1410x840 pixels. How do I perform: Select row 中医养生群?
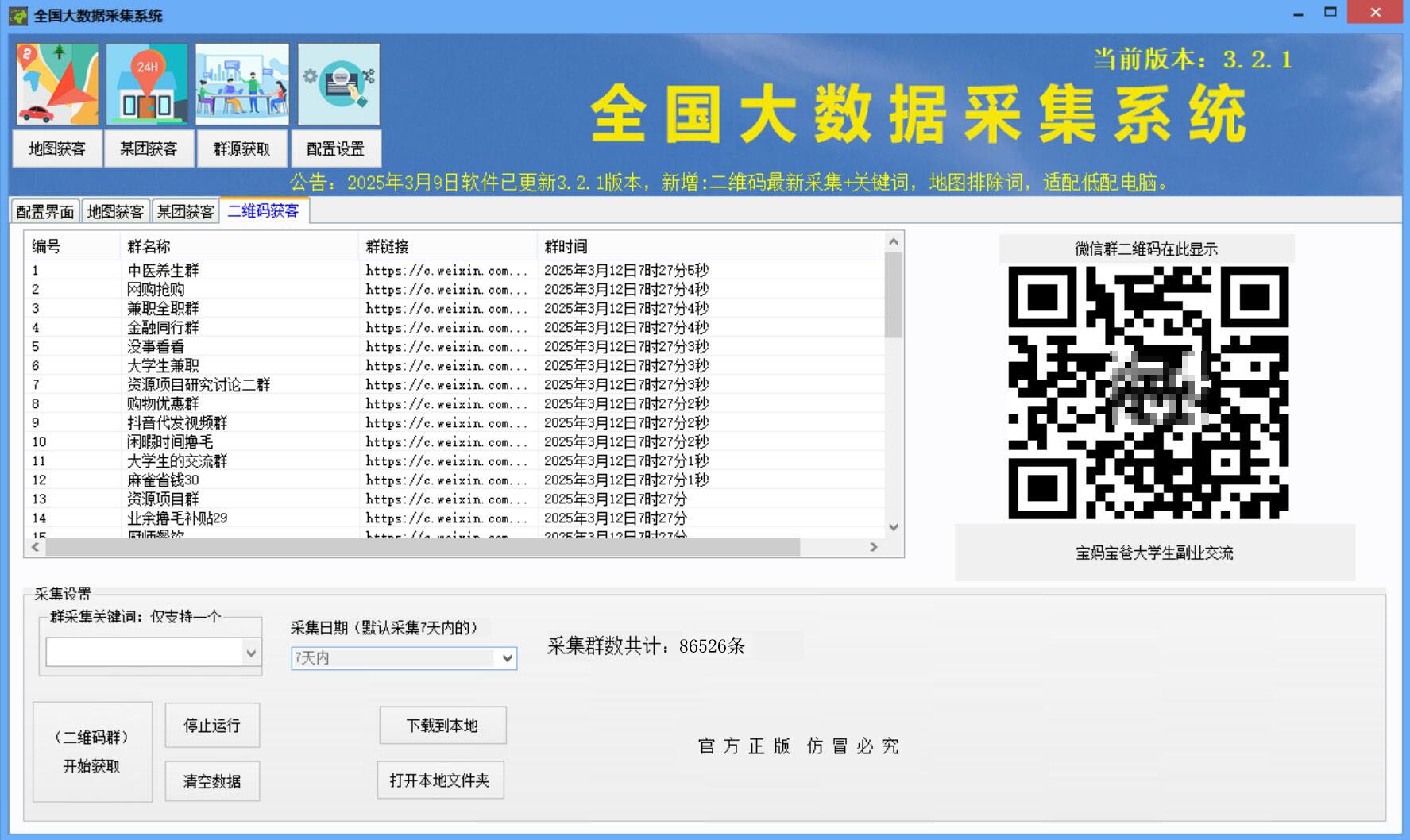tap(454, 270)
